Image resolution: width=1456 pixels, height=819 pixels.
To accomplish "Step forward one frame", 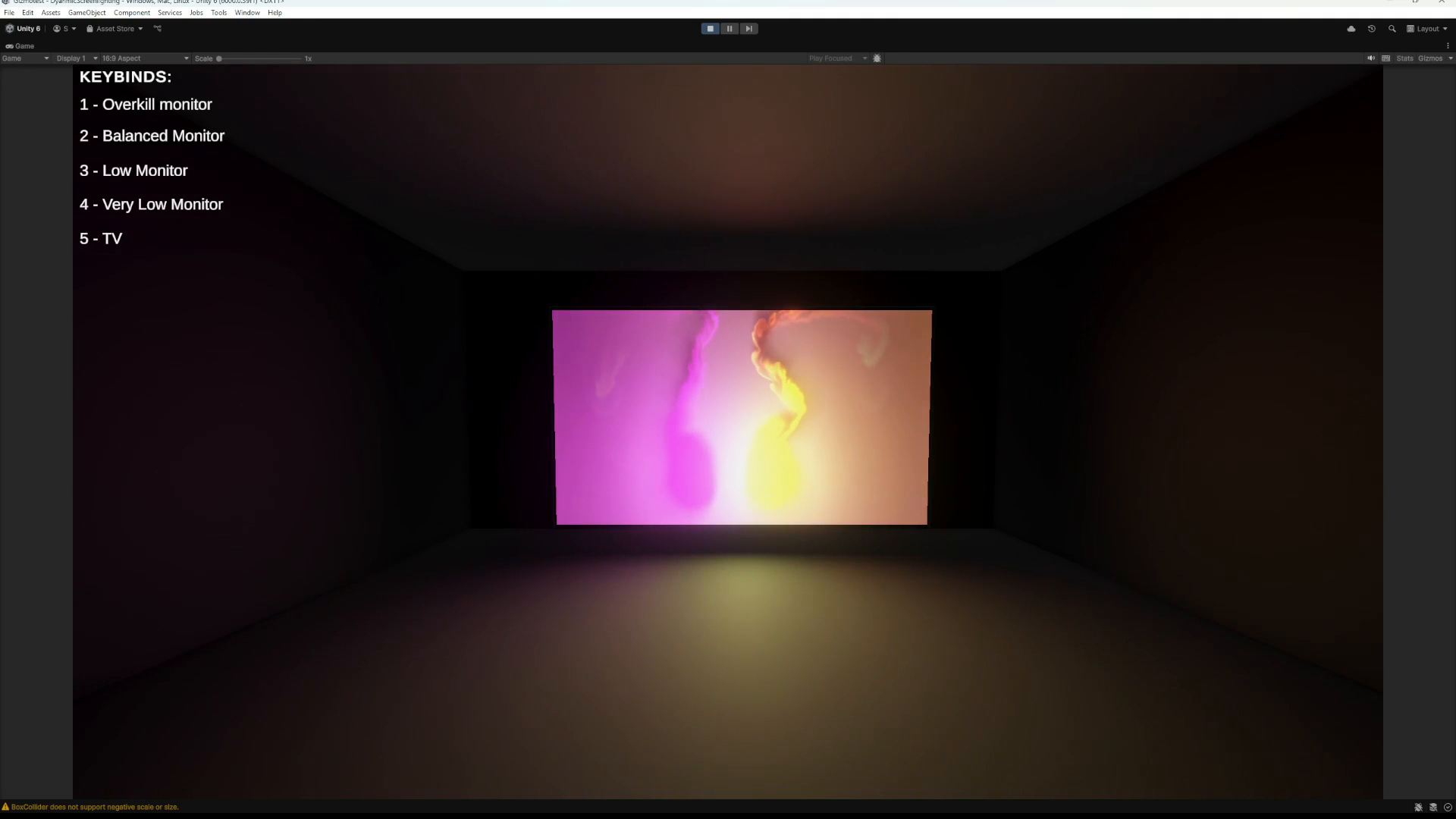I will coord(748,29).
